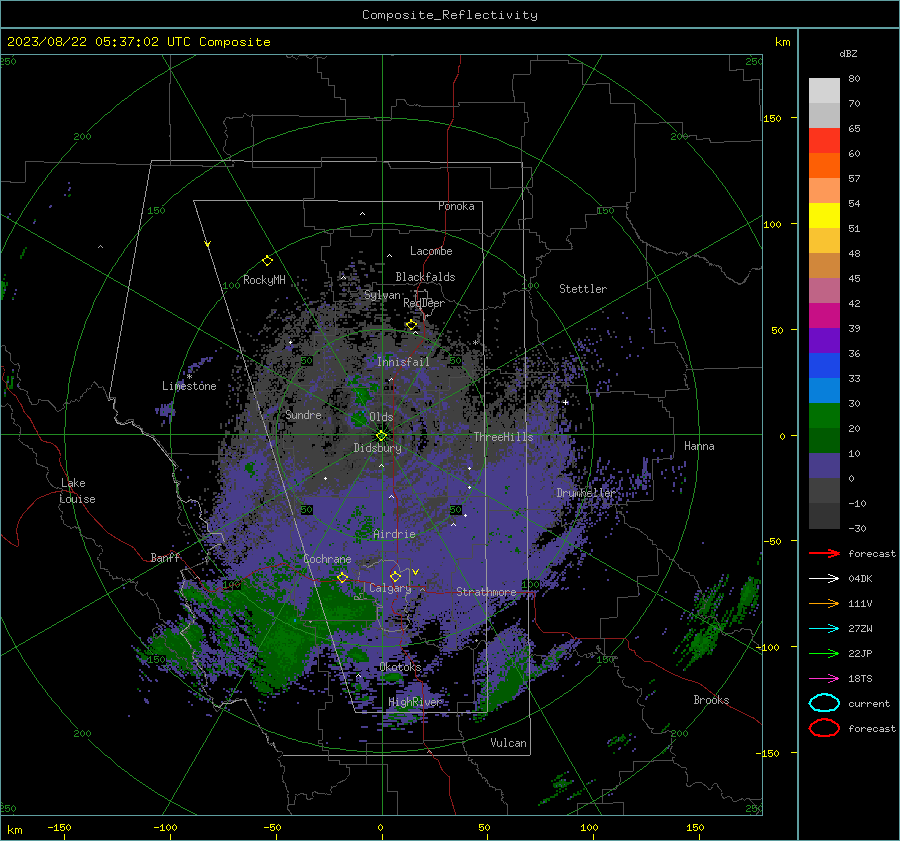Click the RockyMH label

tap(264, 280)
